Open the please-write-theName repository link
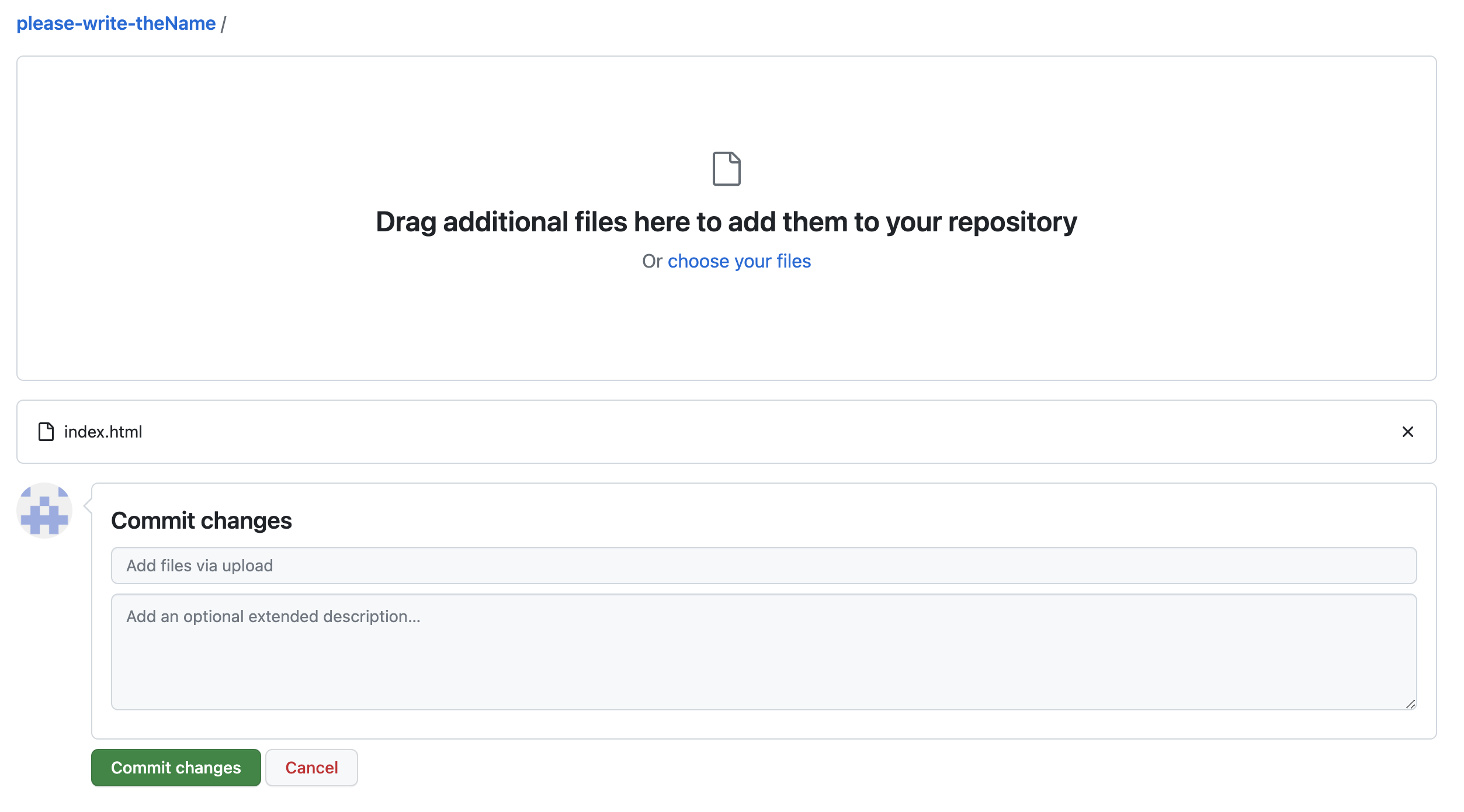Image resolution: width=1464 pixels, height=812 pixels. (x=116, y=23)
